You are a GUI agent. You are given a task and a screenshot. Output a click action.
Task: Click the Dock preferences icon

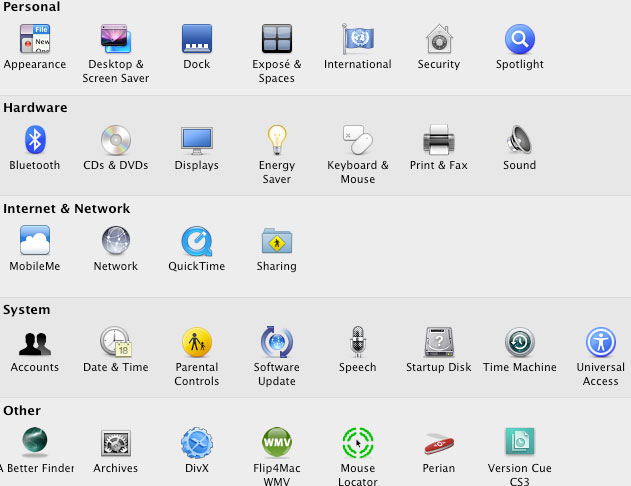(197, 39)
